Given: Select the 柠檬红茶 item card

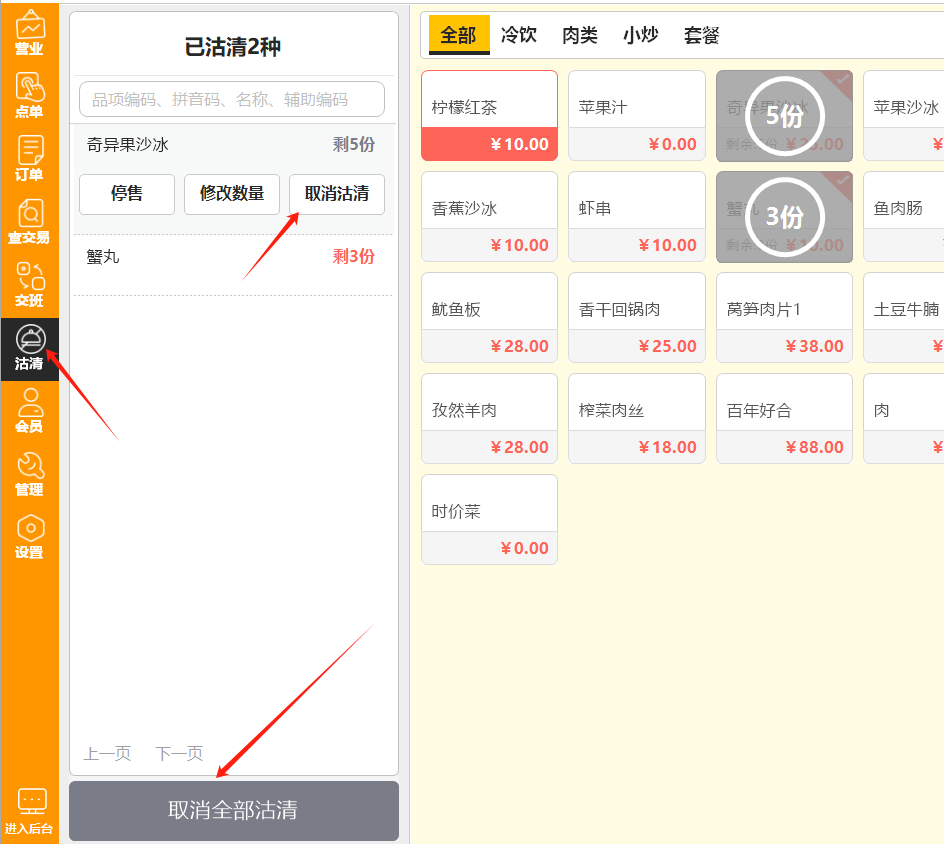Looking at the screenshot, I should [x=489, y=116].
